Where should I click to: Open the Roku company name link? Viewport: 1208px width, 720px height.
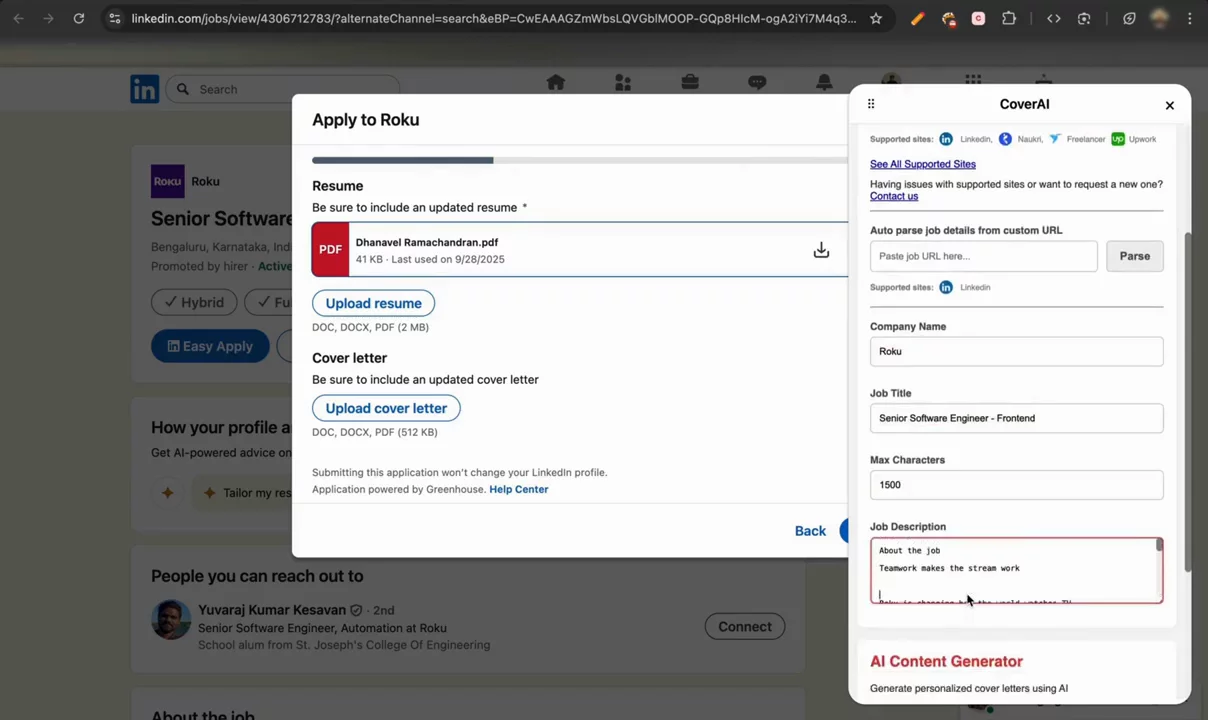point(205,181)
